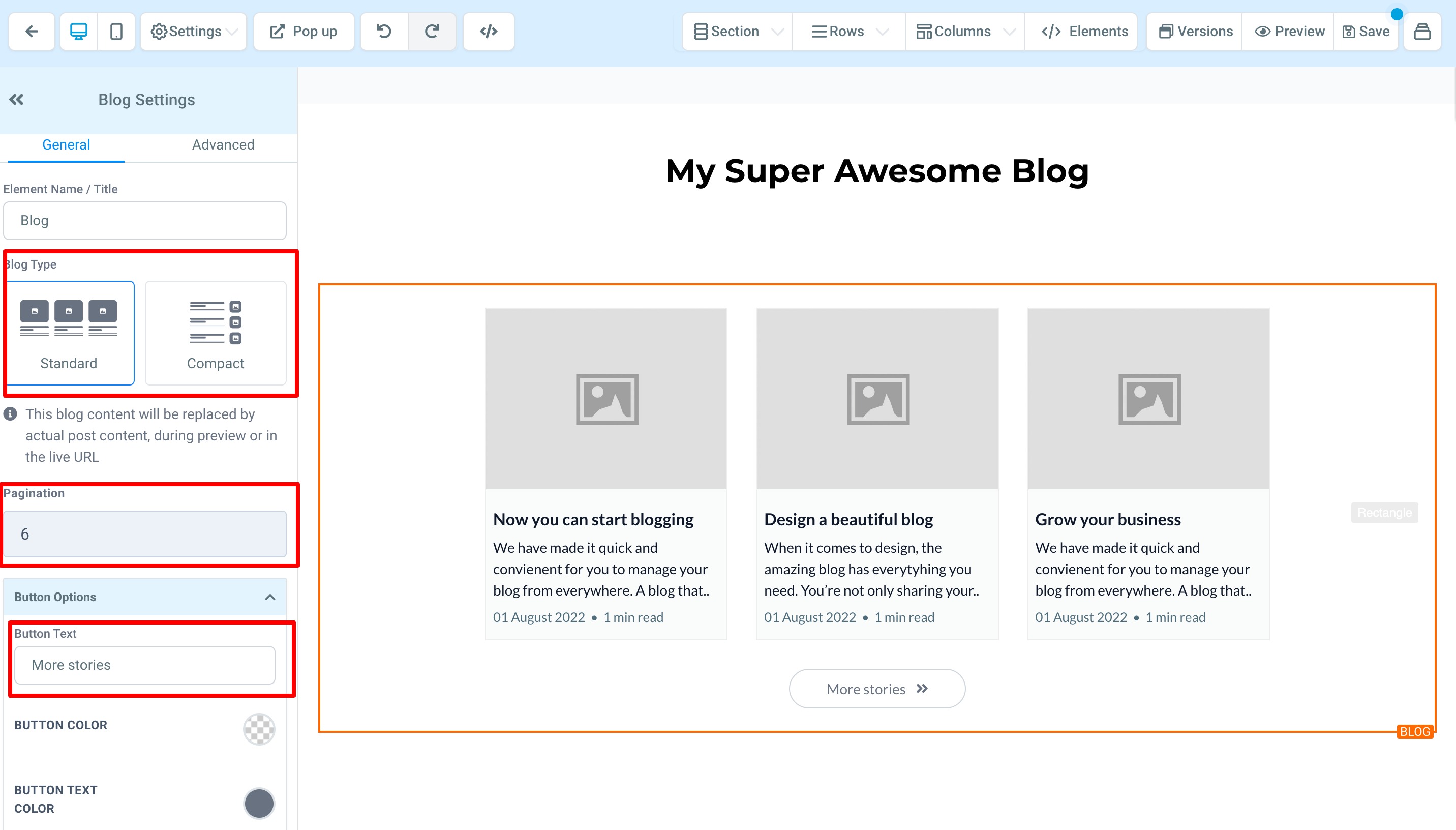The image size is (1456, 830).
Task: Click the lock icon beside Save
Action: point(1422,32)
